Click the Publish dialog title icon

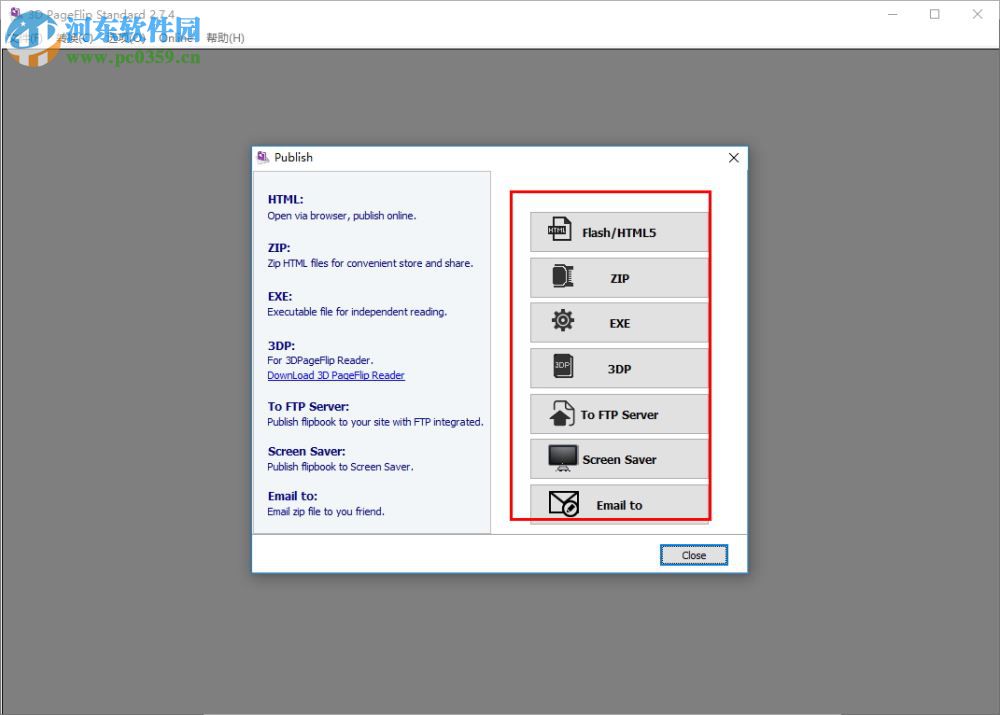coord(262,157)
